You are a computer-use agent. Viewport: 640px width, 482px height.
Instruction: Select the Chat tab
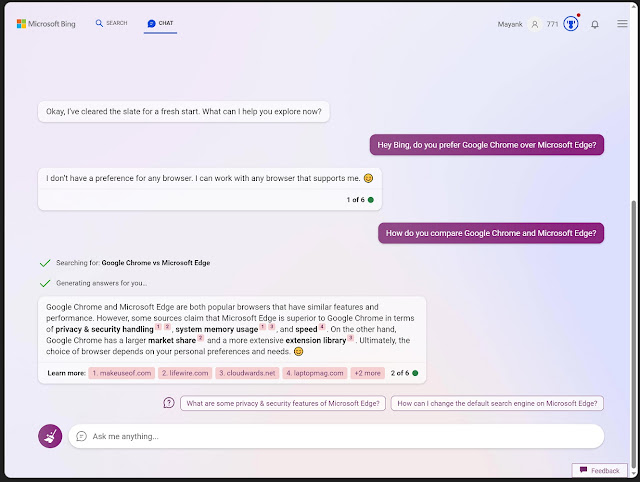[160, 23]
